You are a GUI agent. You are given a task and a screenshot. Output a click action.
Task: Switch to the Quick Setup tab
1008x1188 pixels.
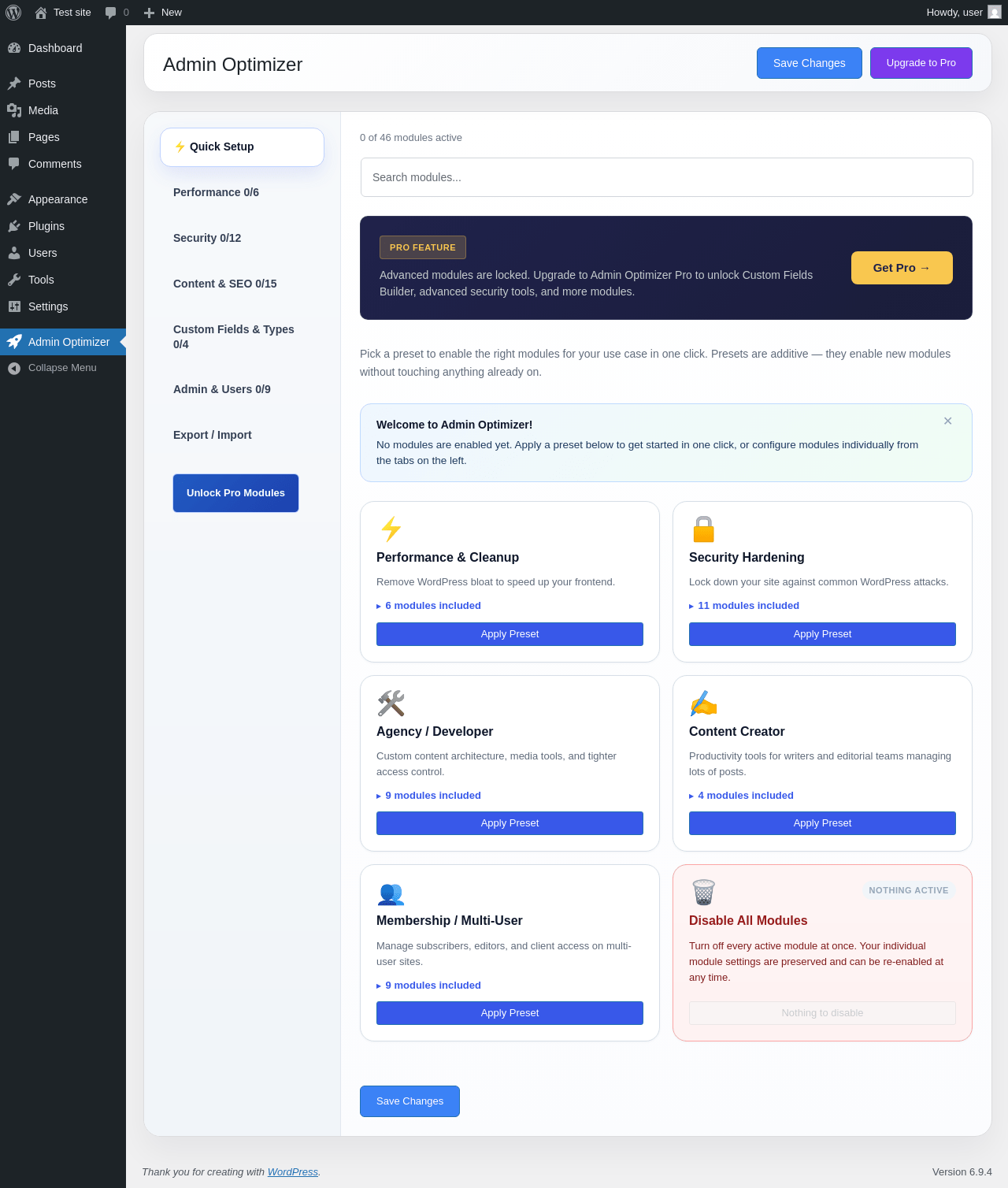point(242,147)
